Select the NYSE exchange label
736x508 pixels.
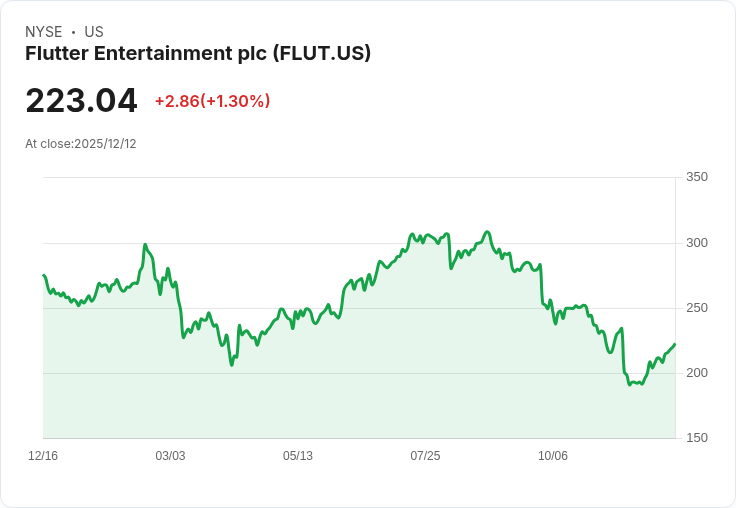pyautogui.click(x=44, y=32)
